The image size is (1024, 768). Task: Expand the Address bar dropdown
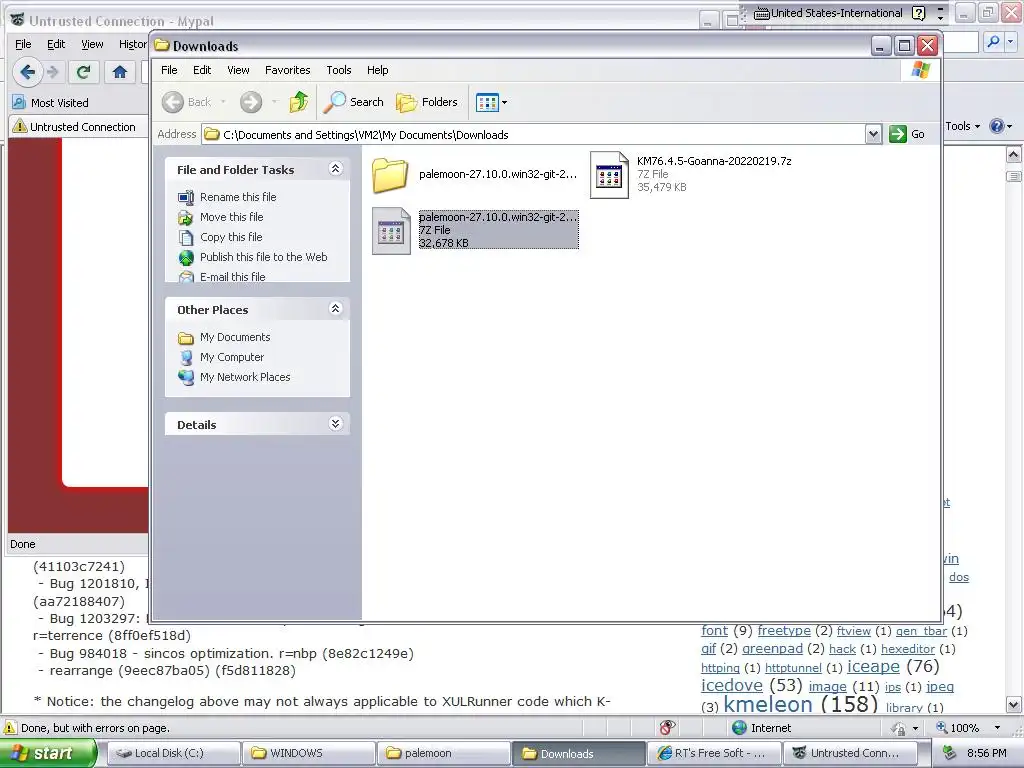(x=873, y=135)
